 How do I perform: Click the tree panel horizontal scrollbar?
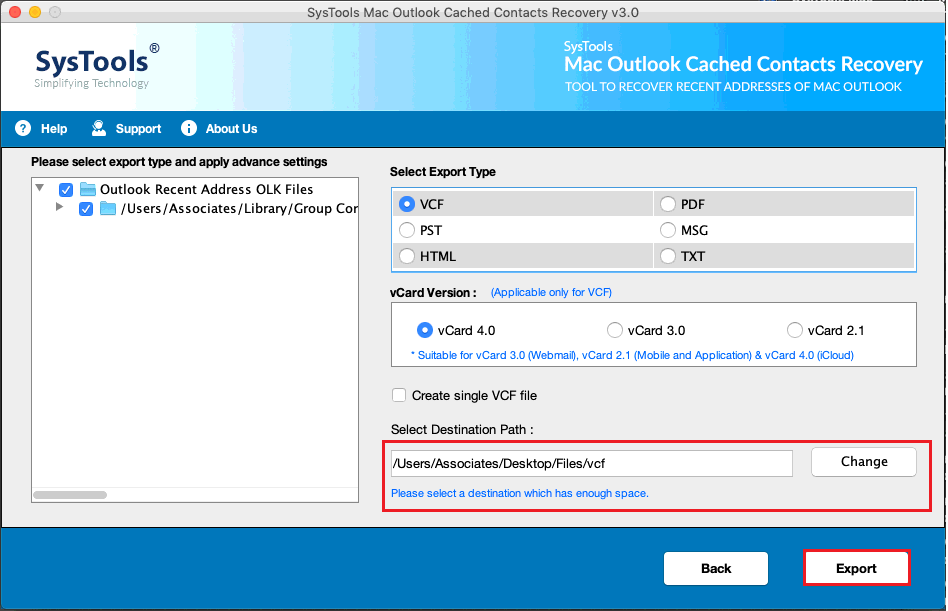(70, 495)
